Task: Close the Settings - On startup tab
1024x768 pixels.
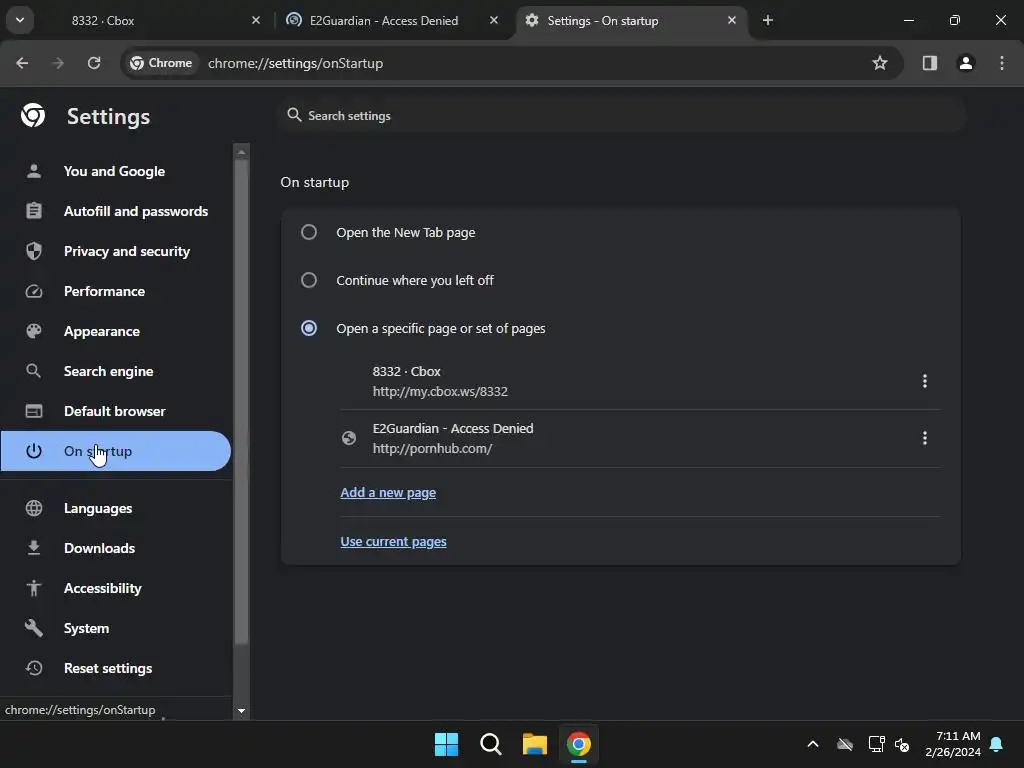Action: coord(731,20)
